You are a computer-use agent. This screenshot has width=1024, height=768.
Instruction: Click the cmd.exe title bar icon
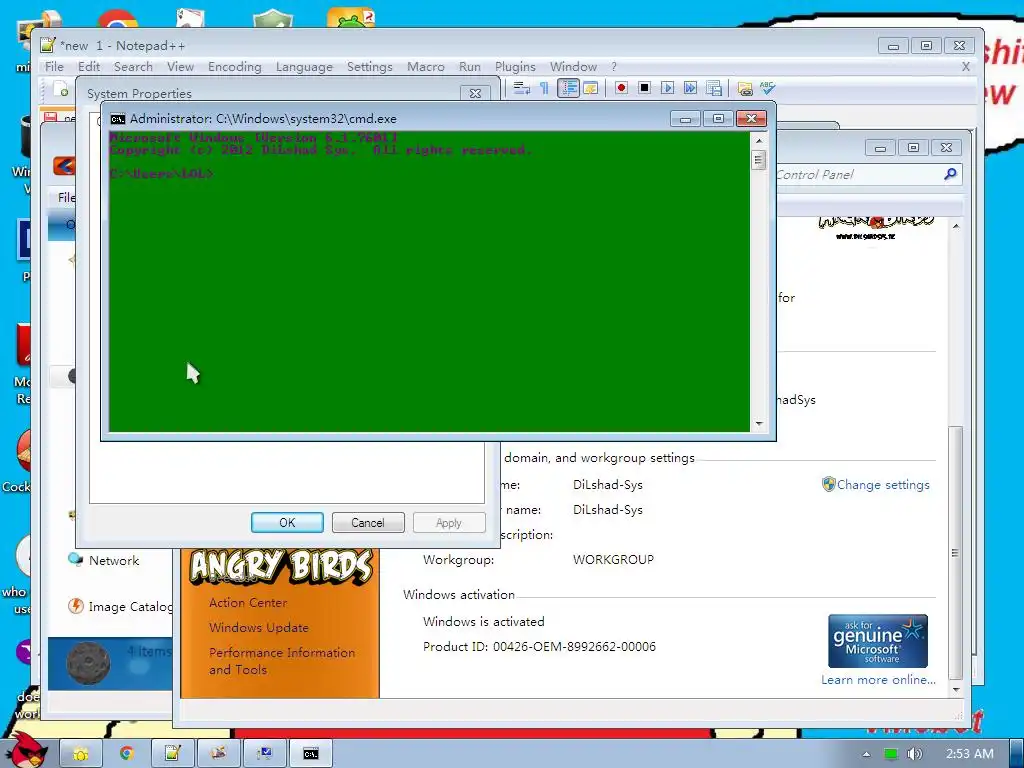118,119
